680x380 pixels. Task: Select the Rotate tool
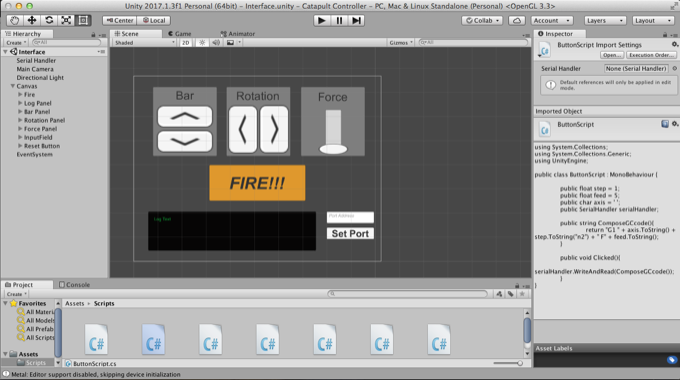click(49, 20)
